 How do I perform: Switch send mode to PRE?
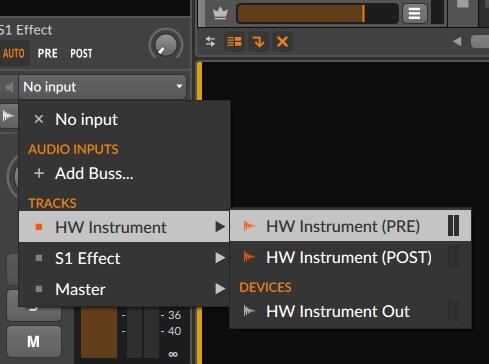tap(47, 53)
